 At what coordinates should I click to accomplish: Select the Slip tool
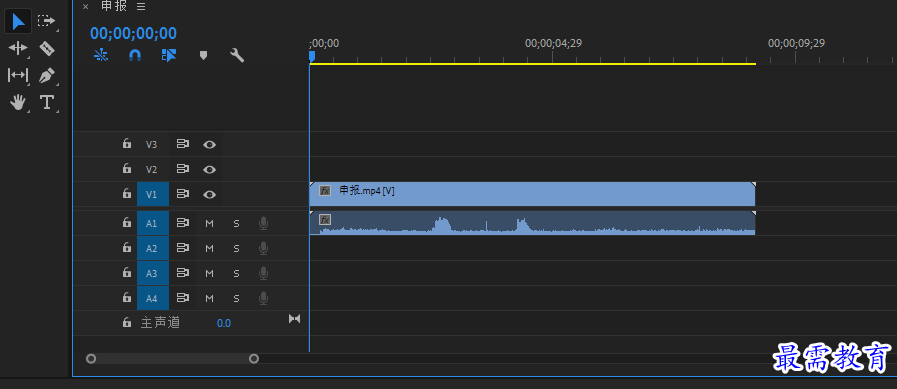point(18,75)
